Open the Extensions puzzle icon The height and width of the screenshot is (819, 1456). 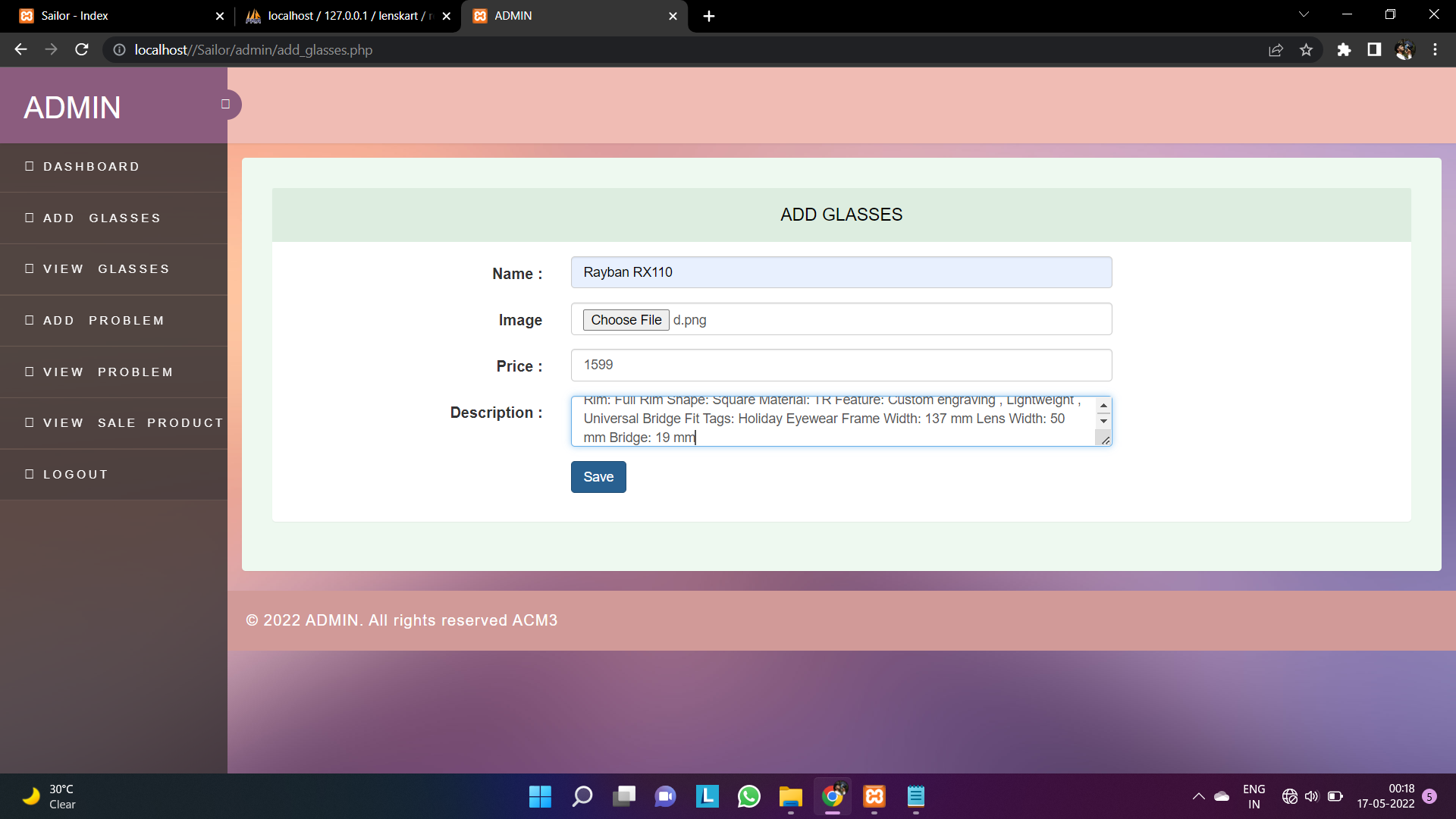(1344, 50)
